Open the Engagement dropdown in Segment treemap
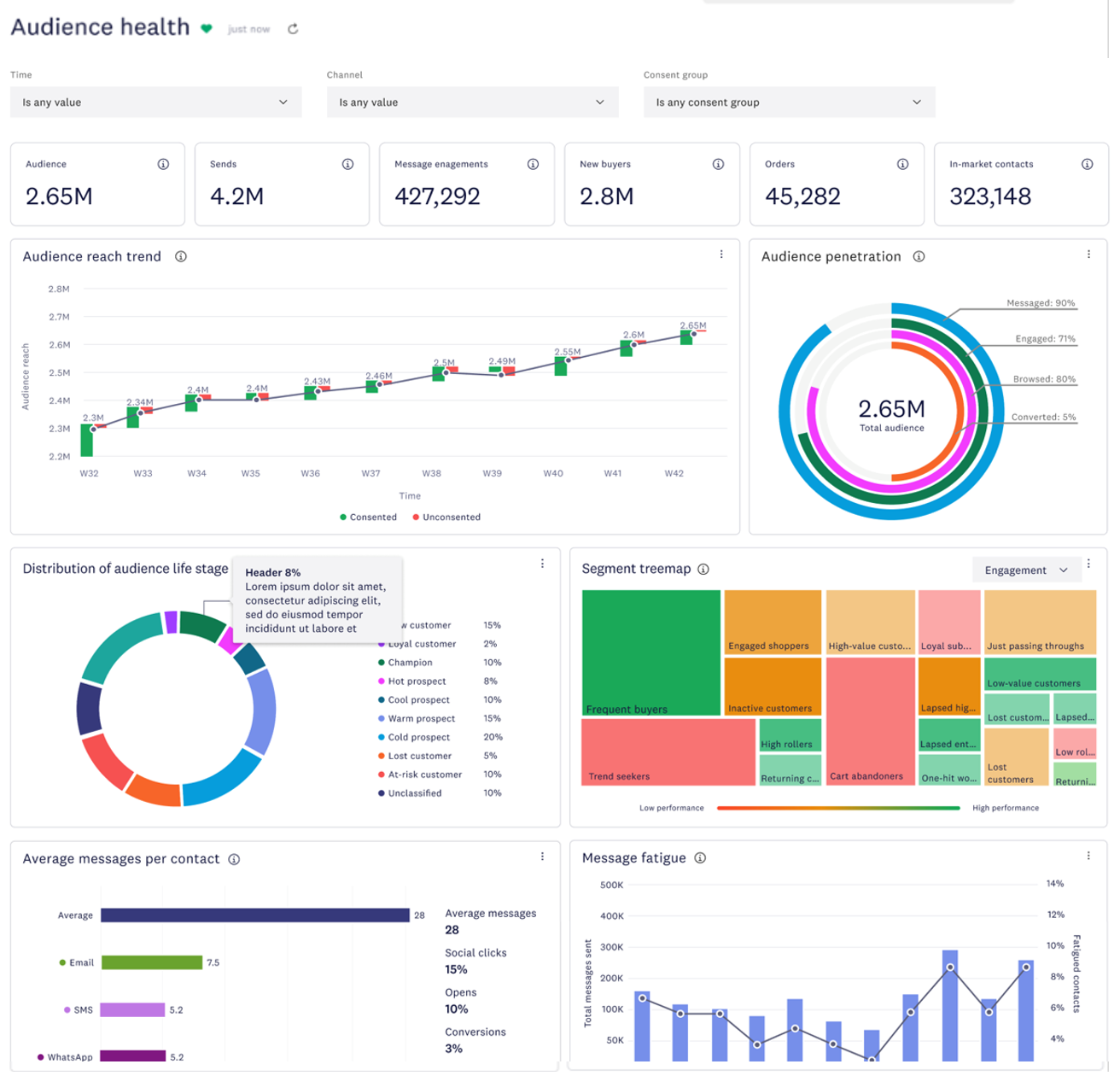Screen dimensions: 1120x1076 pyautogui.click(x=1025, y=570)
